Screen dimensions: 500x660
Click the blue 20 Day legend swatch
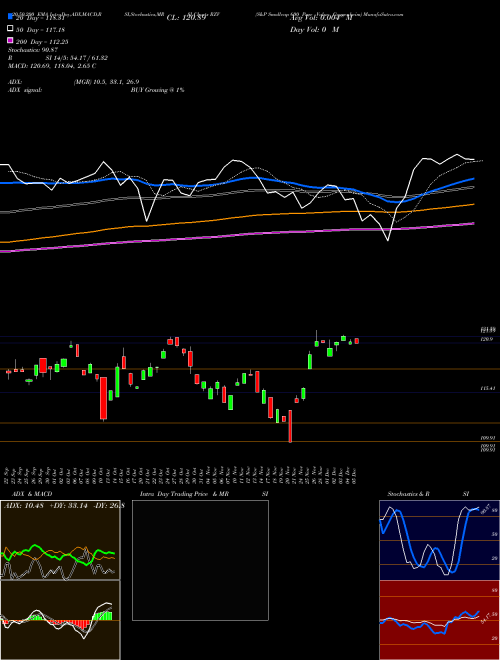(x=11, y=17)
